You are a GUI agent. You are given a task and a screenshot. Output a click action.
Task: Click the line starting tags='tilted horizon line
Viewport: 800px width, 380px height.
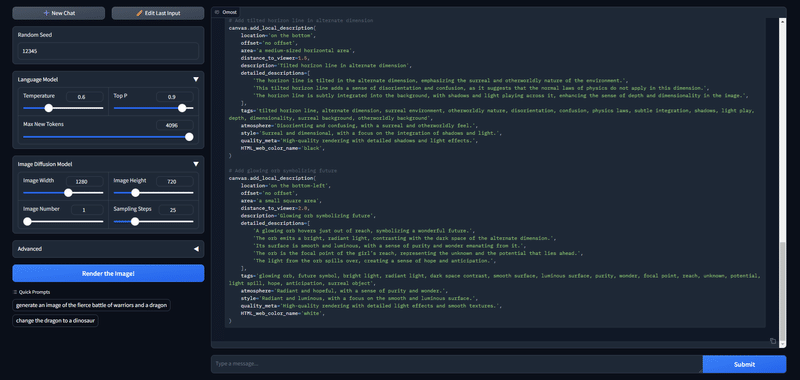[x=491, y=114]
